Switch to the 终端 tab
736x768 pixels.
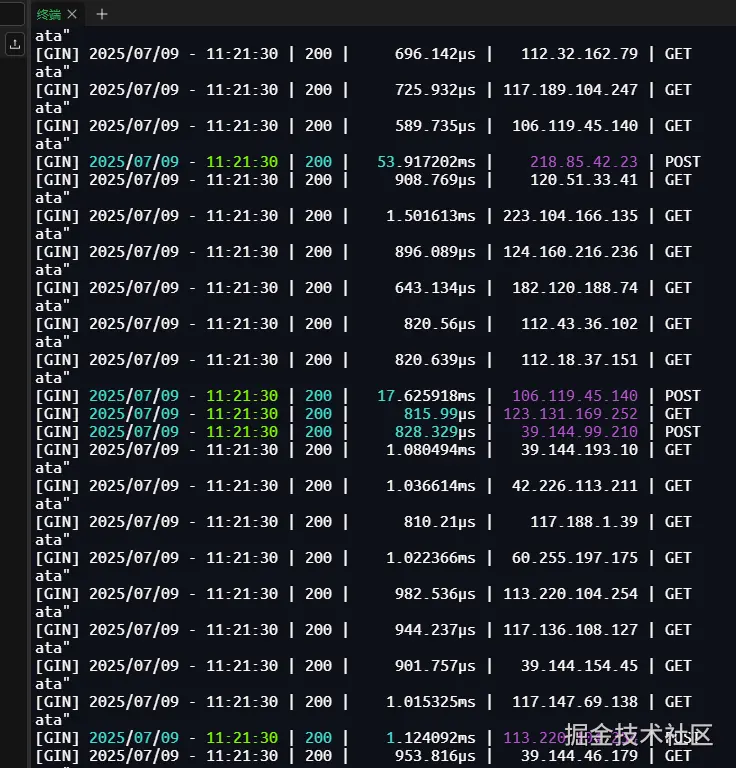[x=49, y=14]
